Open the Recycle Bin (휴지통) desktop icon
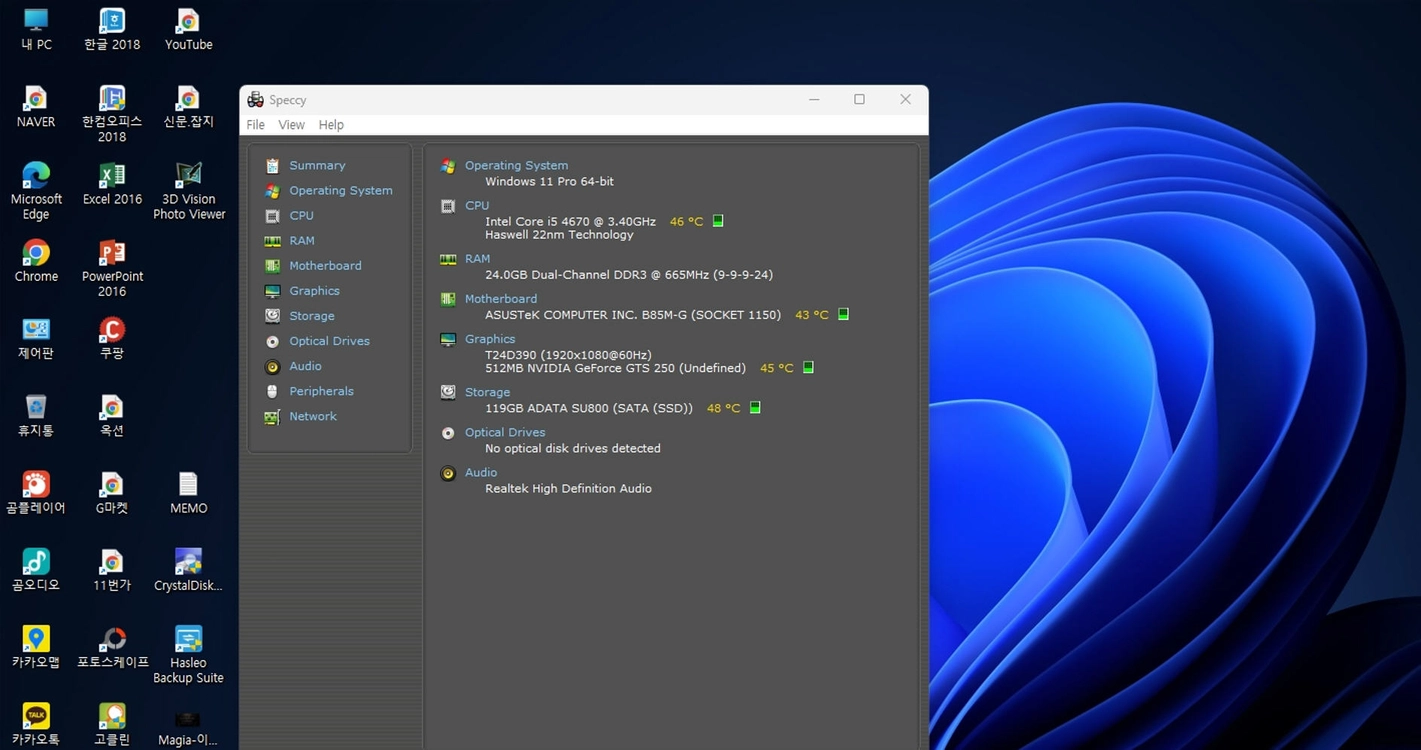Screen dimensions: 1421x750 point(36,416)
